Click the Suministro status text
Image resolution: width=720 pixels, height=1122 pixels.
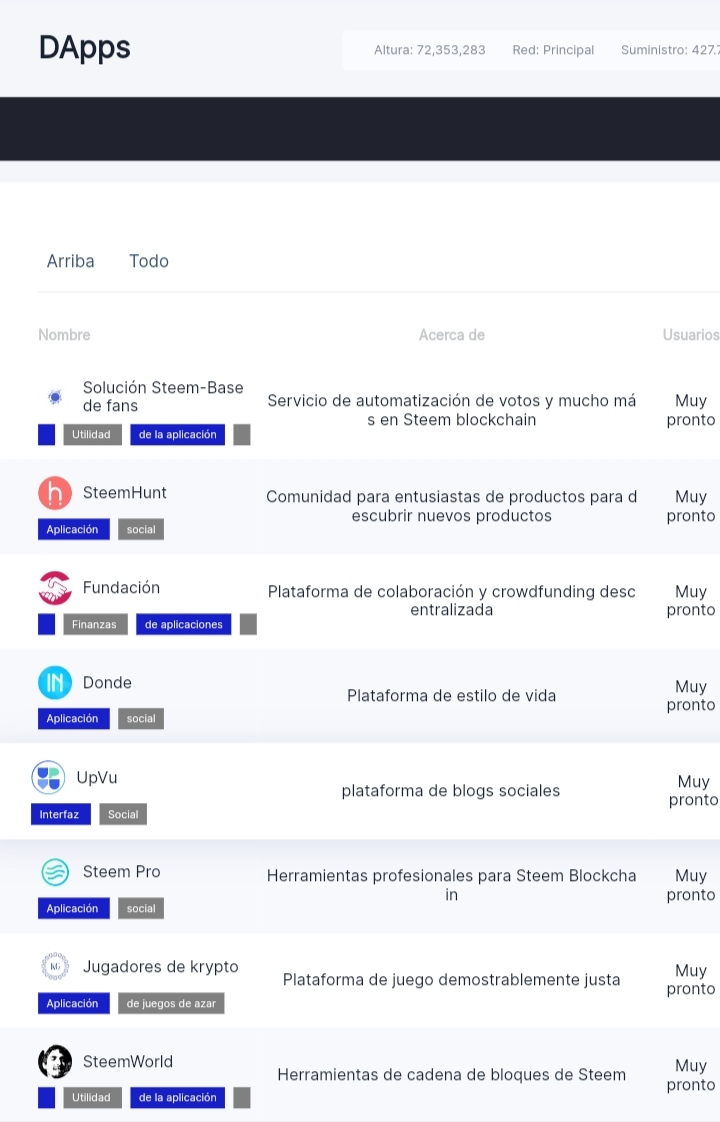(670, 50)
